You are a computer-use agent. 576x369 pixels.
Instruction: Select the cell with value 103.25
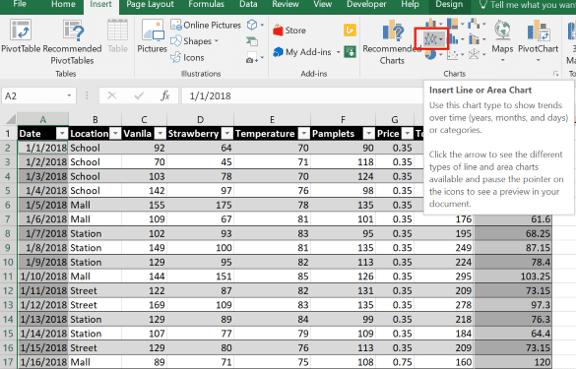tap(513, 276)
